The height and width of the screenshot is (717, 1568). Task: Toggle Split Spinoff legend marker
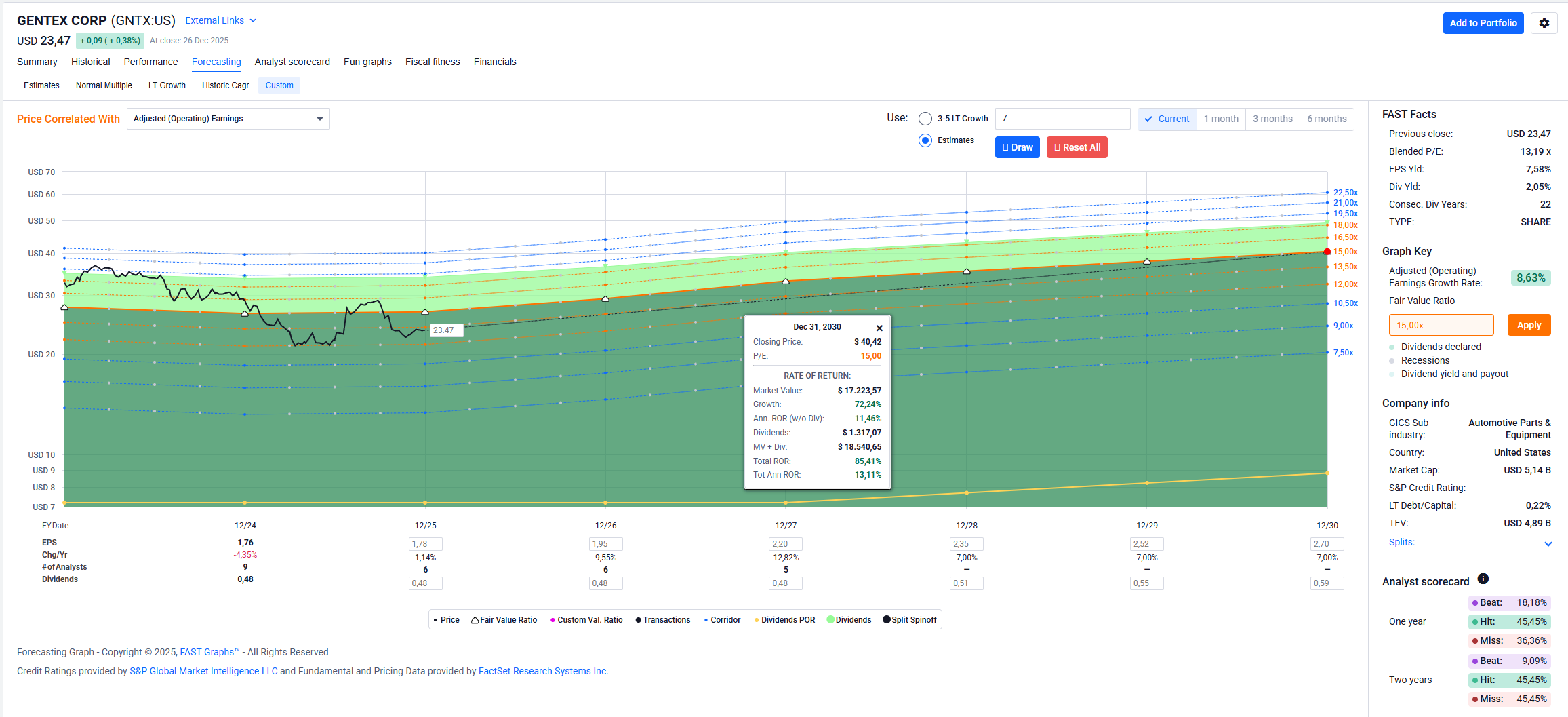pyautogui.click(x=887, y=620)
